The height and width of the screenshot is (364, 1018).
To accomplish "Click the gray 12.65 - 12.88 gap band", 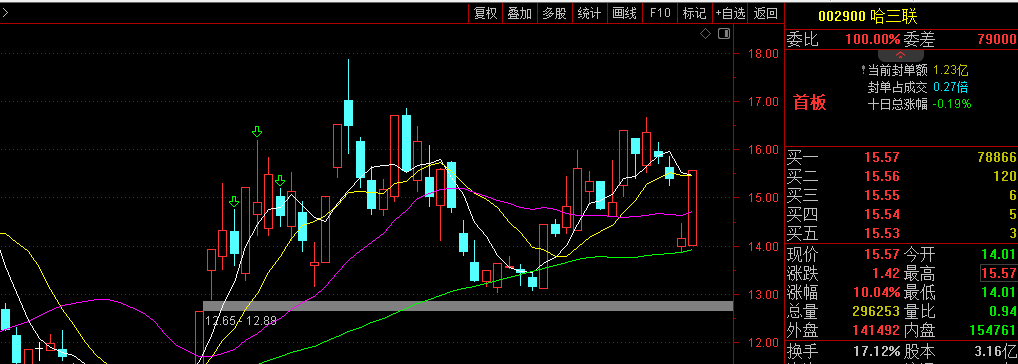I will pos(467,306).
